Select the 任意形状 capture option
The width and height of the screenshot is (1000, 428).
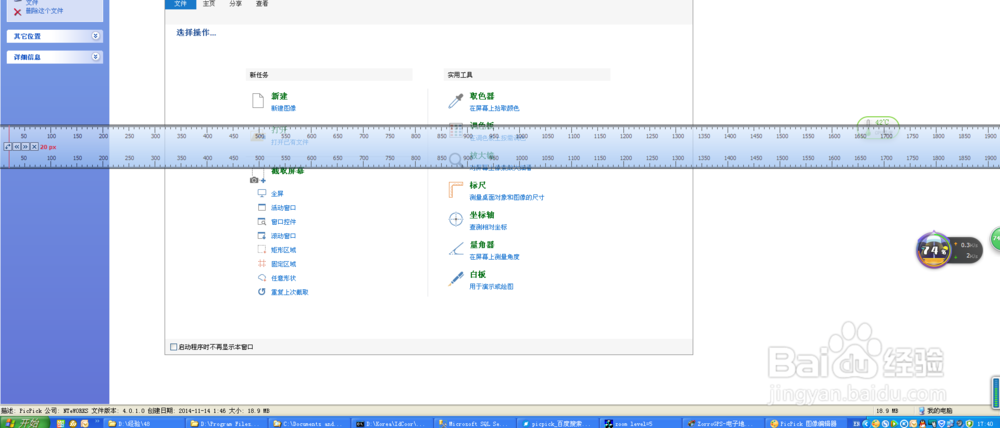coord(284,278)
